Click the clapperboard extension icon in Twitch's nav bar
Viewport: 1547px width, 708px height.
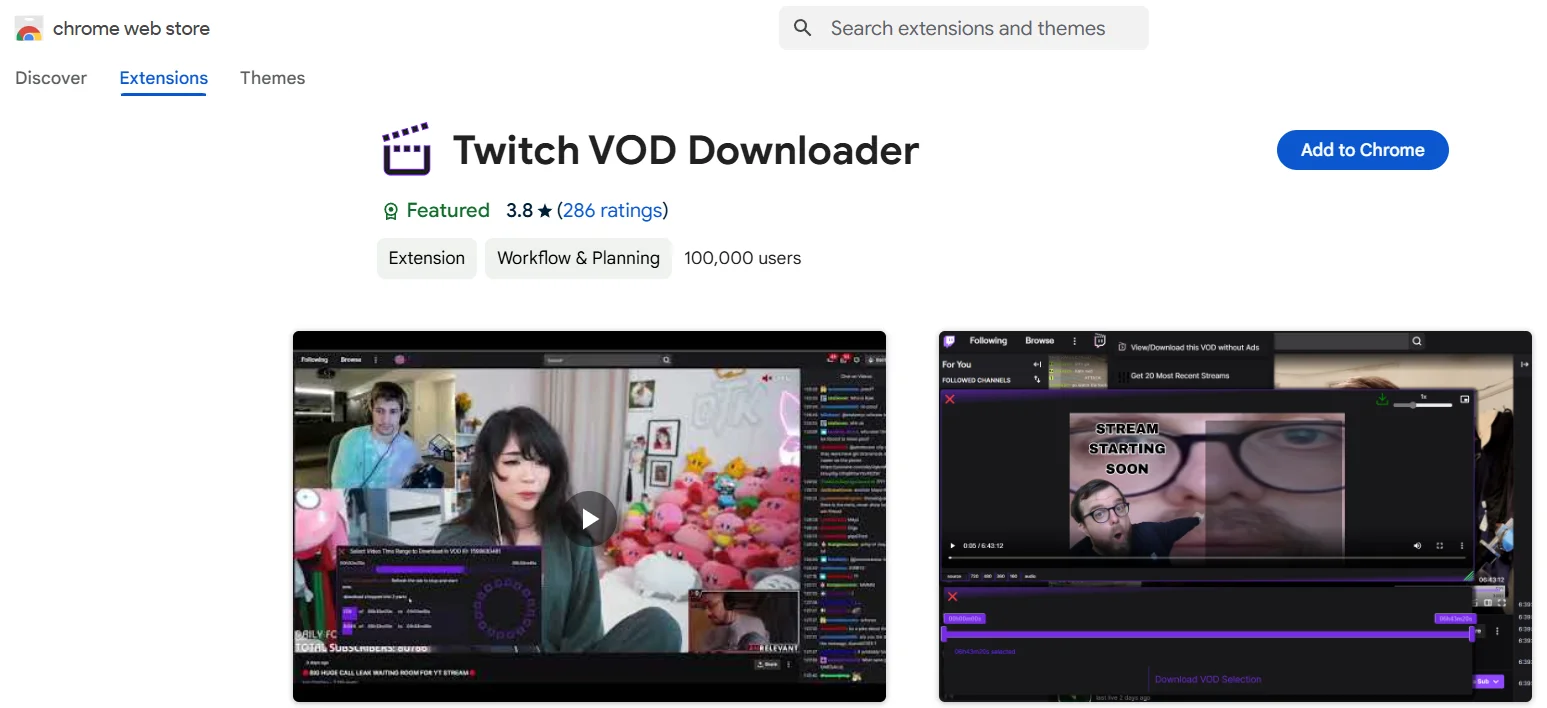(x=1098, y=340)
